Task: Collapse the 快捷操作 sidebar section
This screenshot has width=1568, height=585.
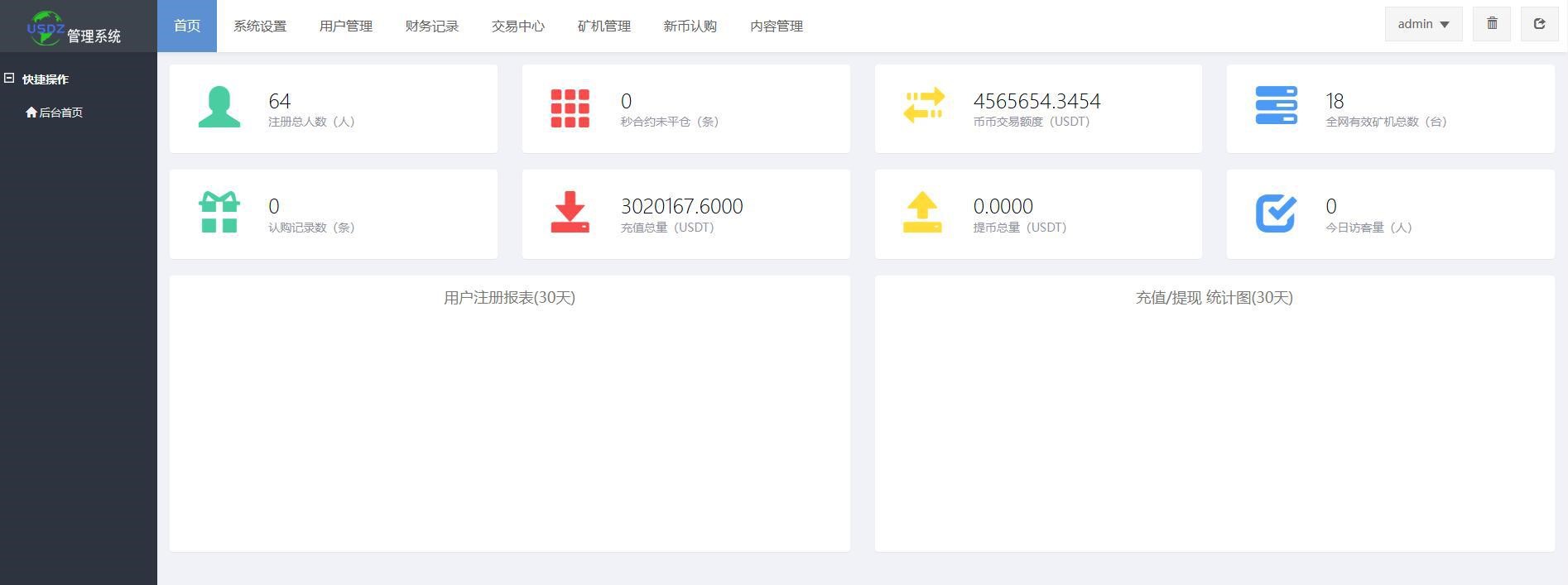Action: click(x=9, y=79)
